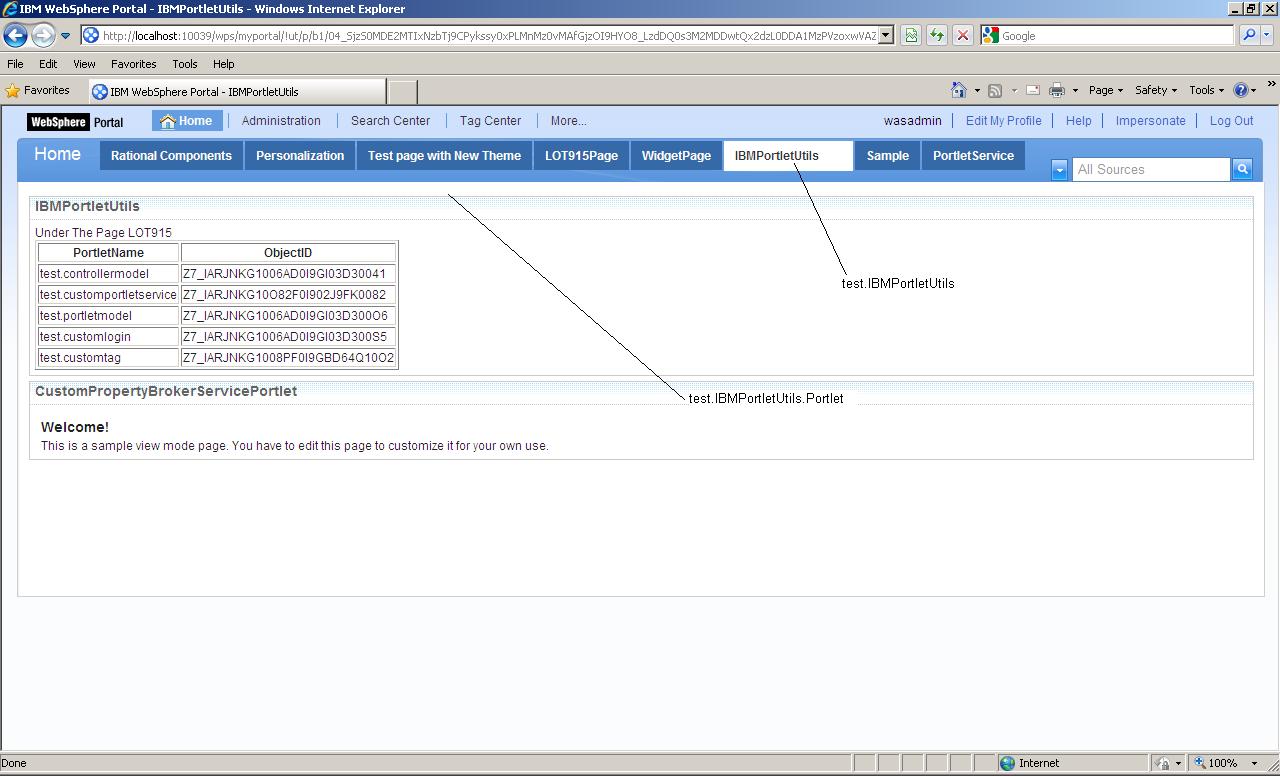
Task: Open the command bar Tools dropdown
Action: (1206, 90)
